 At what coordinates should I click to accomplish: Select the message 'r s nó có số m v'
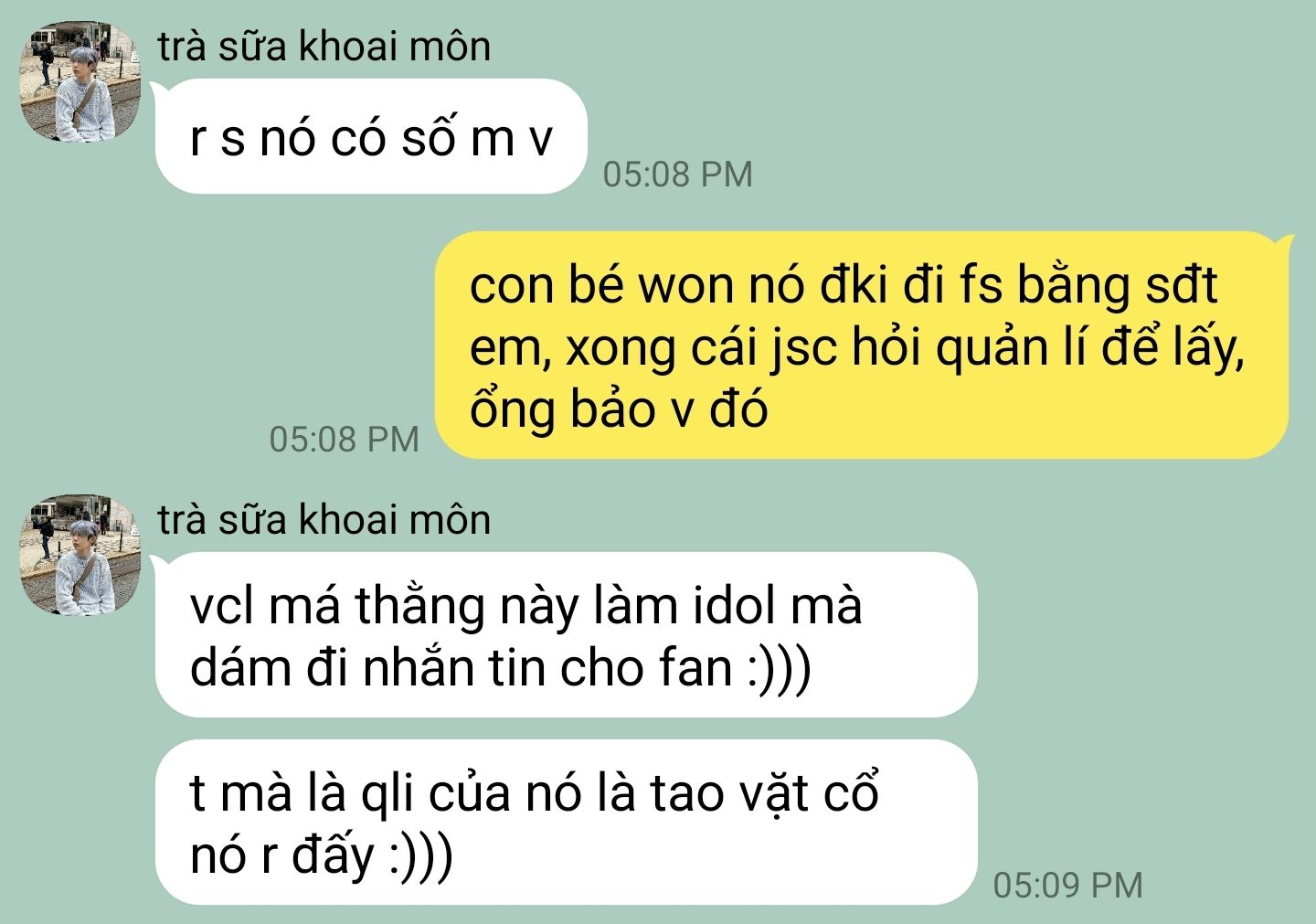(x=370, y=137)
